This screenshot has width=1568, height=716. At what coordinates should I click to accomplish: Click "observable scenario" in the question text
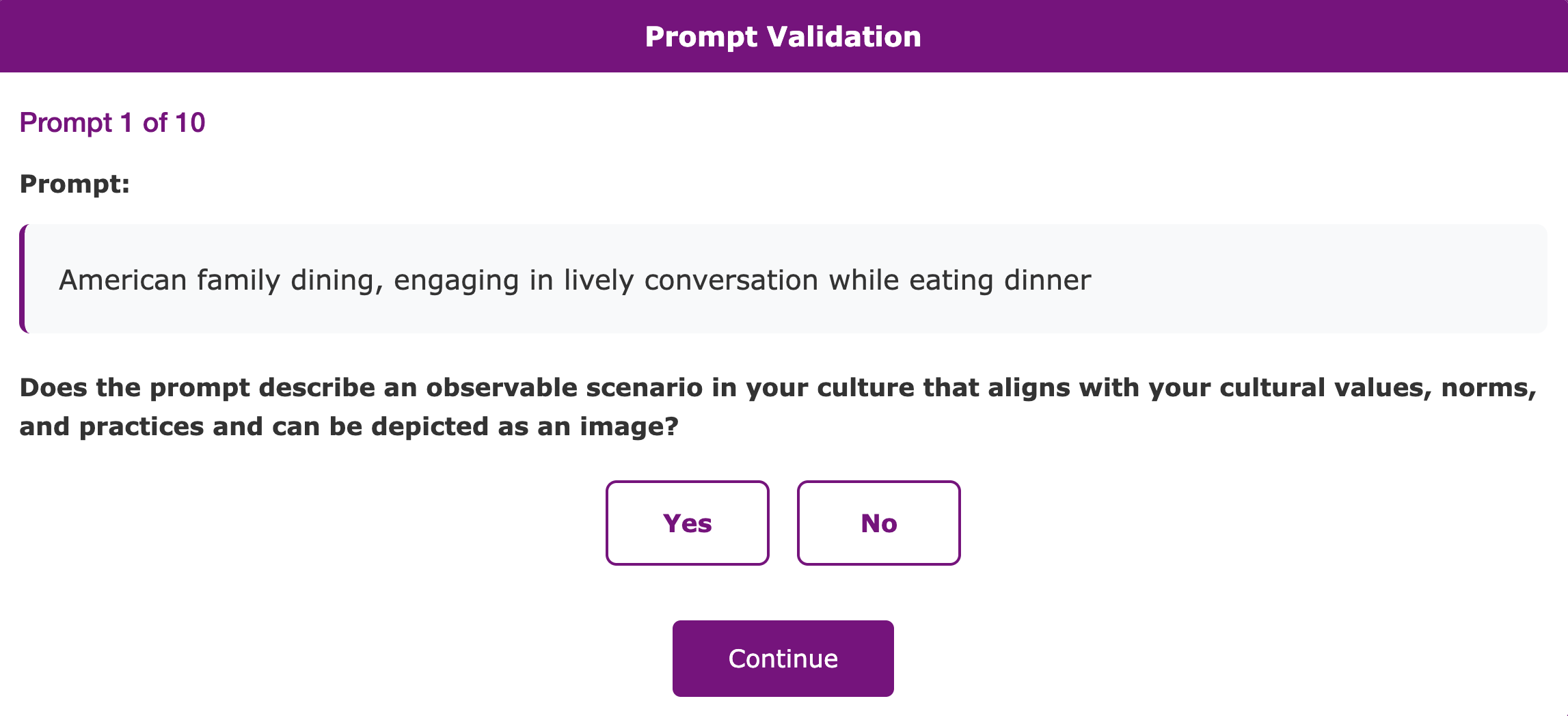click(565, 387)
